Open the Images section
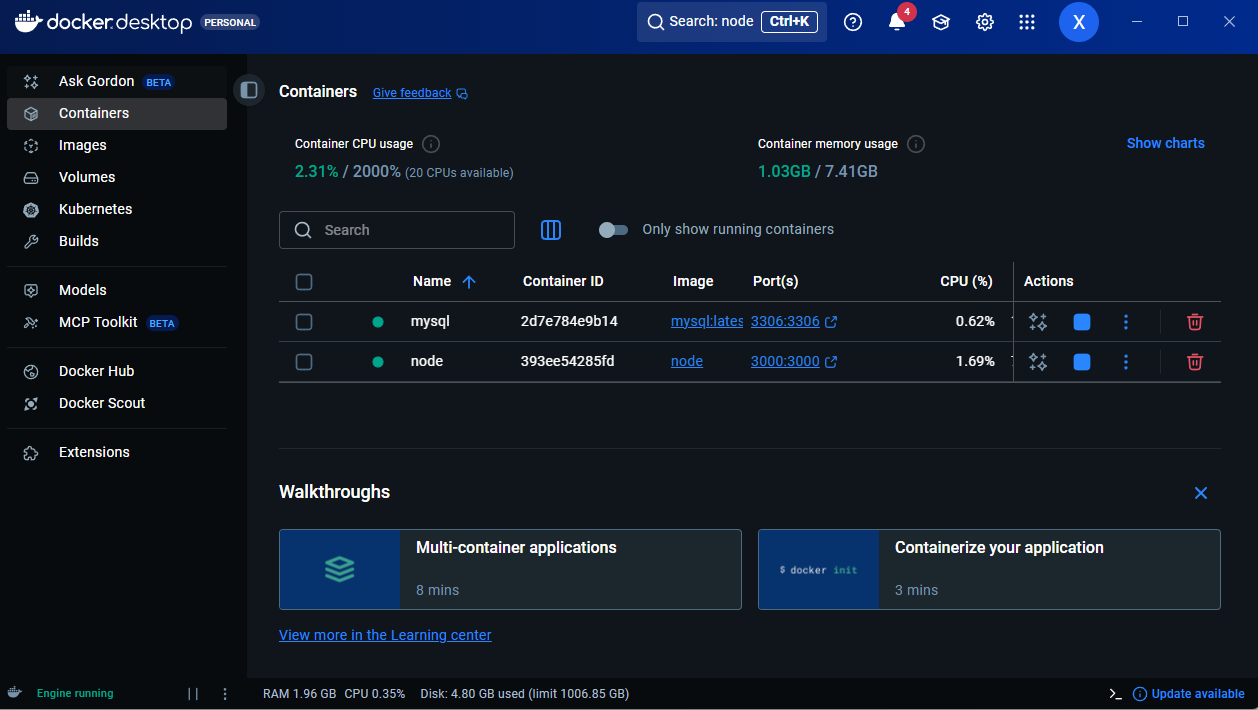This screenshot has height=710, width=1258. (117, 145)
